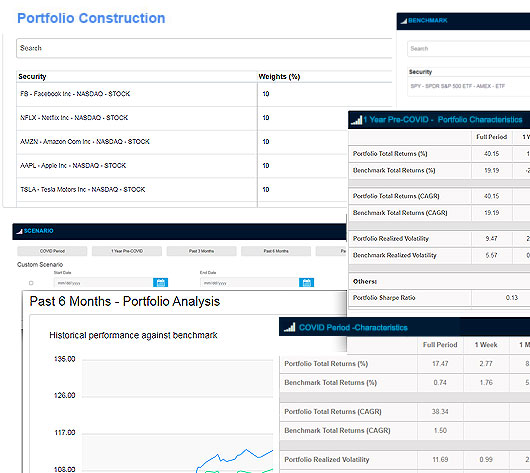Click the Benchmark panel chart icon

(x=404, y=21)
